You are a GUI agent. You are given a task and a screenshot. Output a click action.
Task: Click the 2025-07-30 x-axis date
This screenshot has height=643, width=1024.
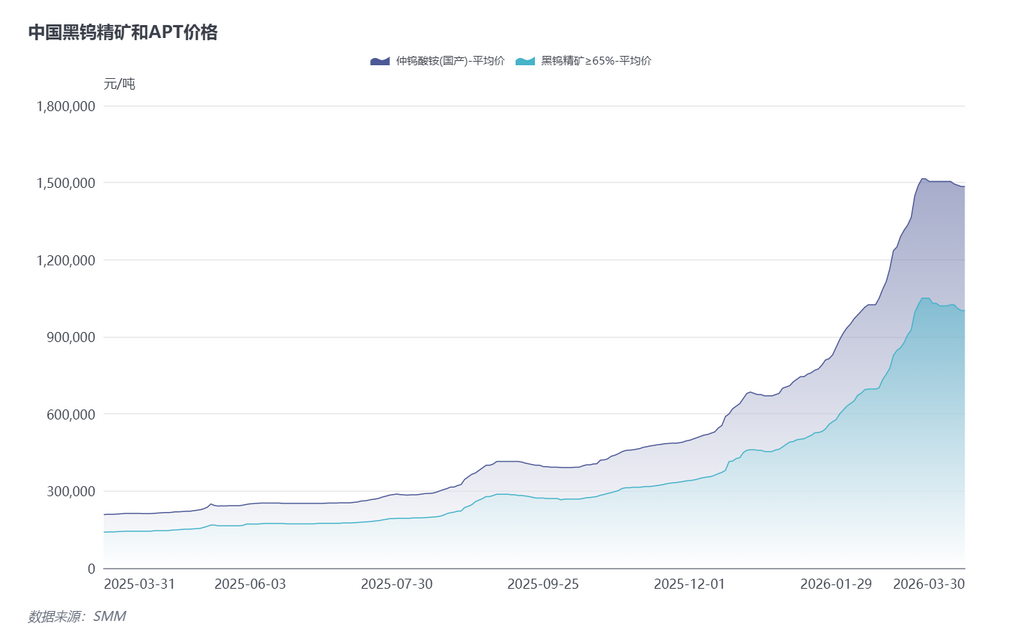tap(396, 584)
